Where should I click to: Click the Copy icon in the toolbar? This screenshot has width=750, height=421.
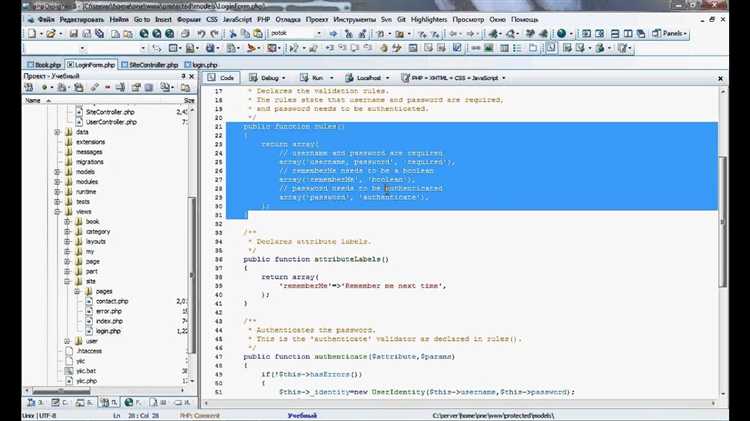245,33
